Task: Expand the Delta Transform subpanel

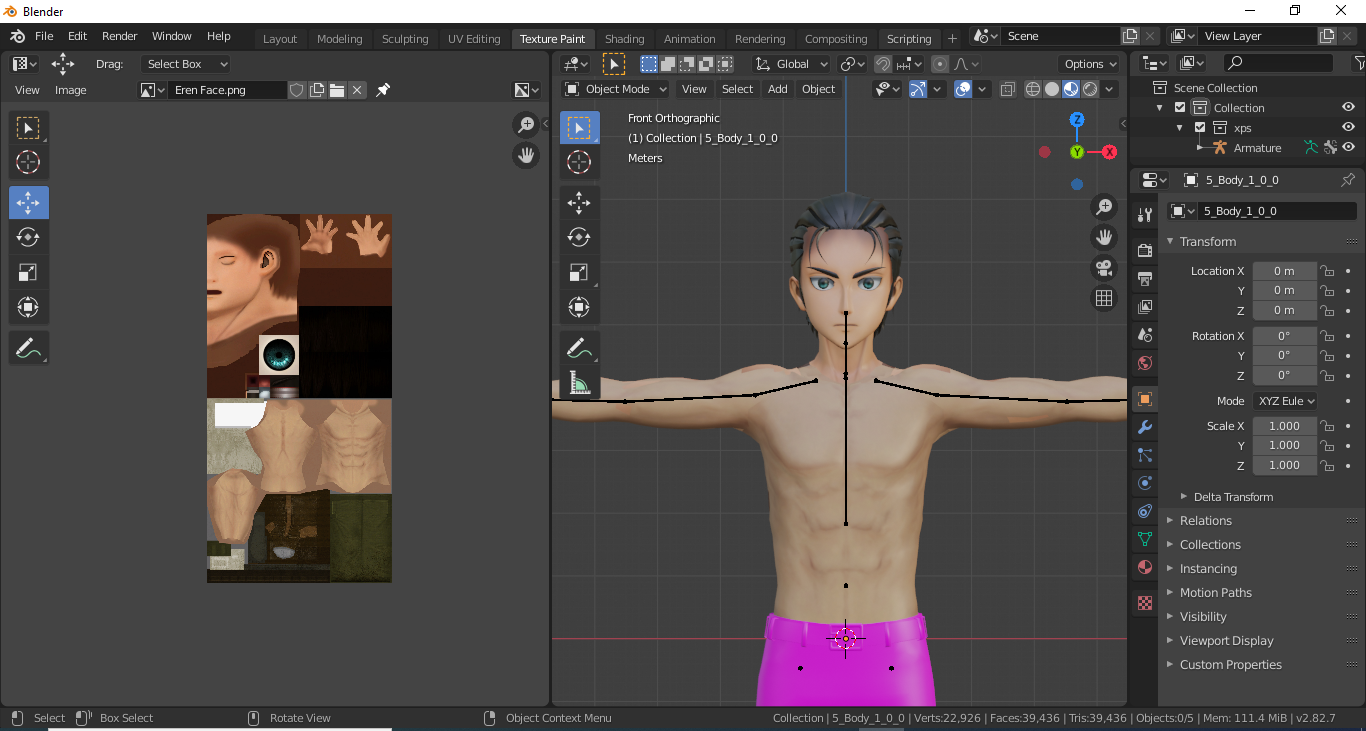Action: pos(1233,497)
